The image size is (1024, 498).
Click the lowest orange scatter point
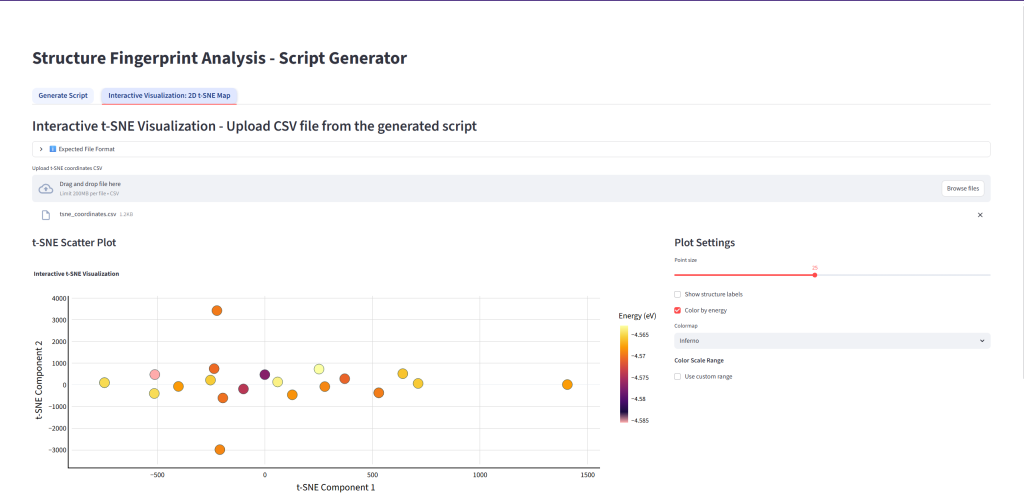pyautogui.click(x=220, y=450)
